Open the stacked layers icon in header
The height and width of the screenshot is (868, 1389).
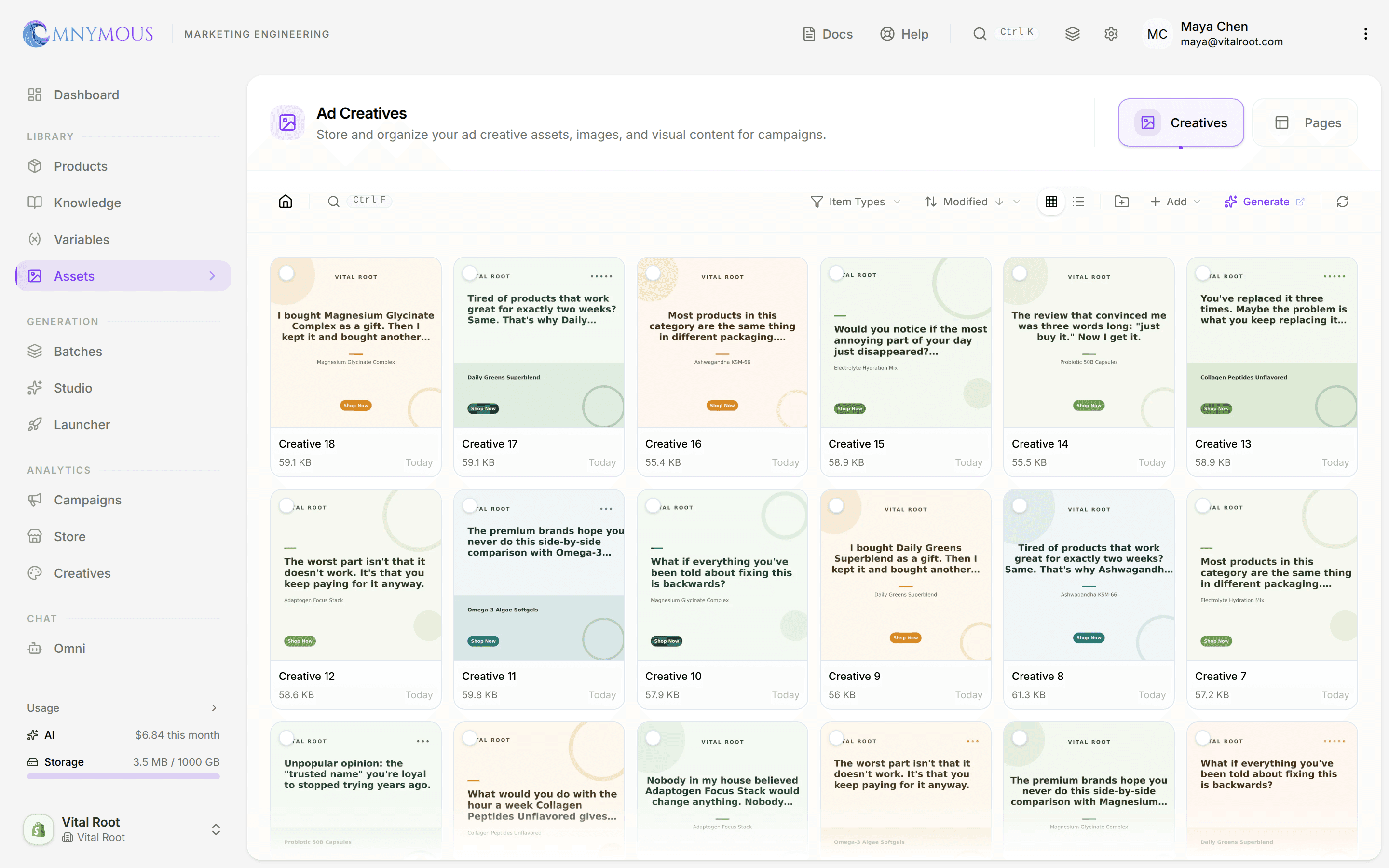(x=1072, y=34)
